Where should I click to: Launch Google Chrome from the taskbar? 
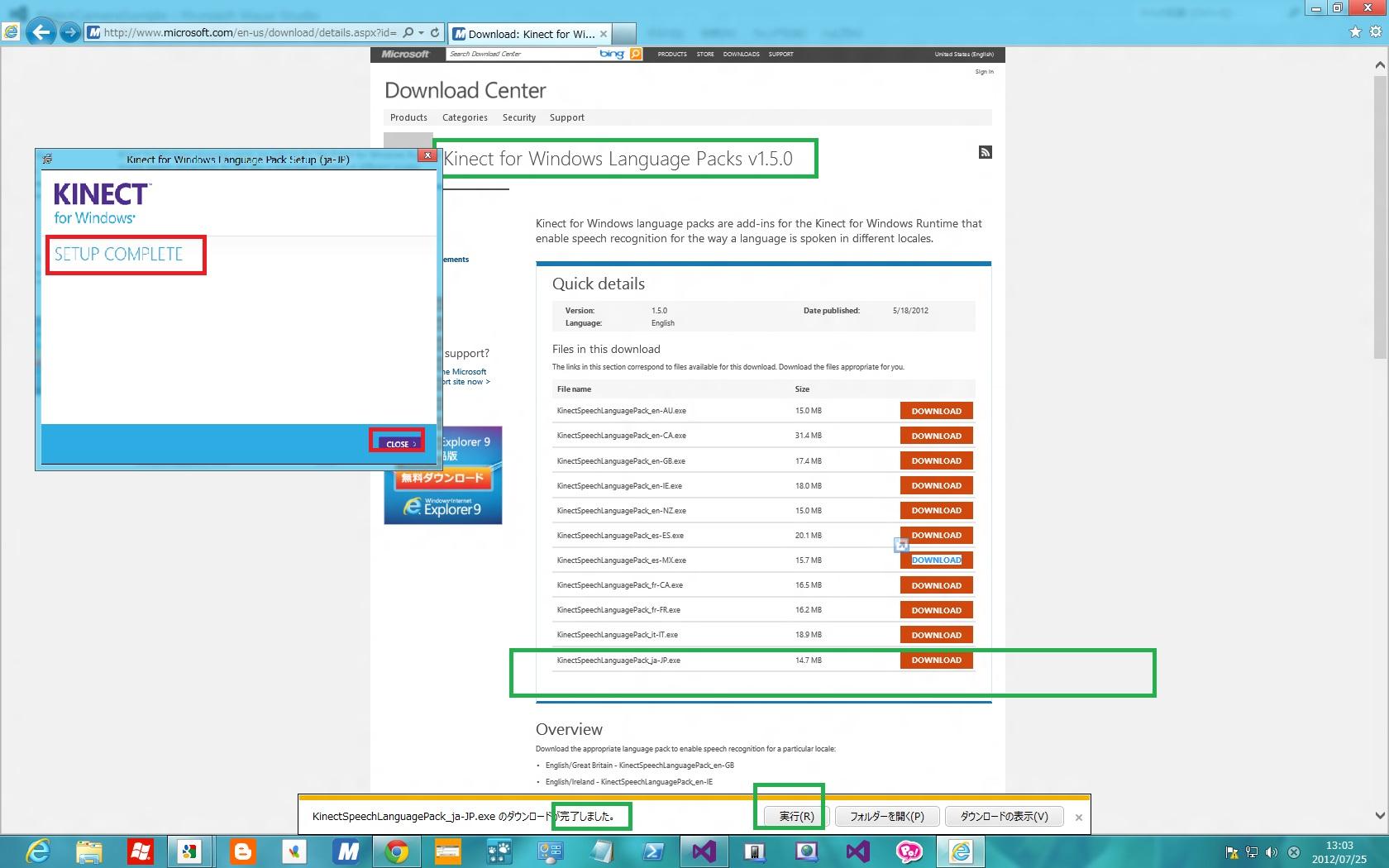point(396,851)
